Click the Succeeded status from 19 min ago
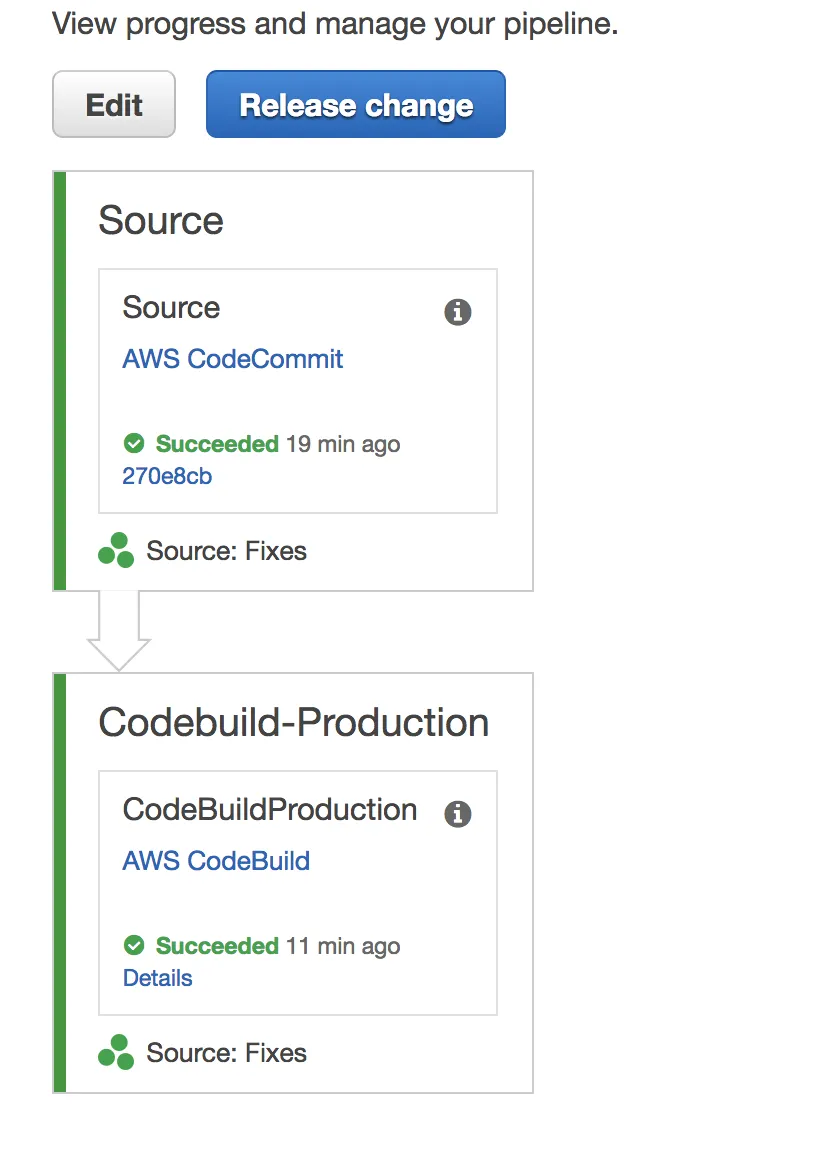The height and width of the screenshot is (1150, 816). pyautogui.click(x=217, y=444)
